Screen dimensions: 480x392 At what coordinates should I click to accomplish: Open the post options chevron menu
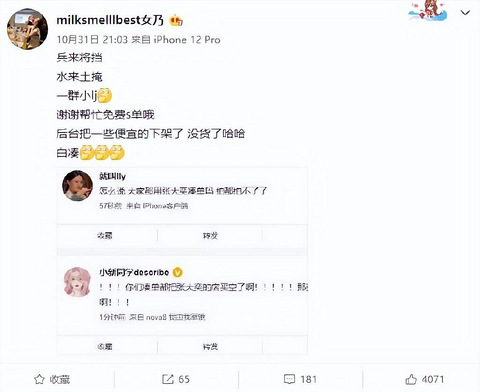point(465,13)
